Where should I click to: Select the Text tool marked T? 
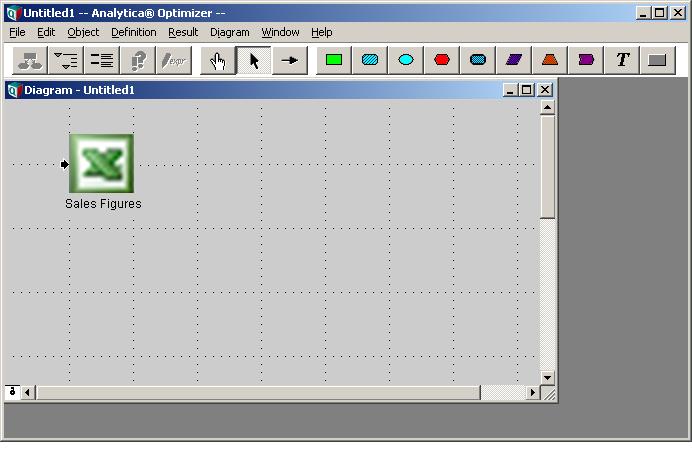pyautogui.click(x=622, y=60)
